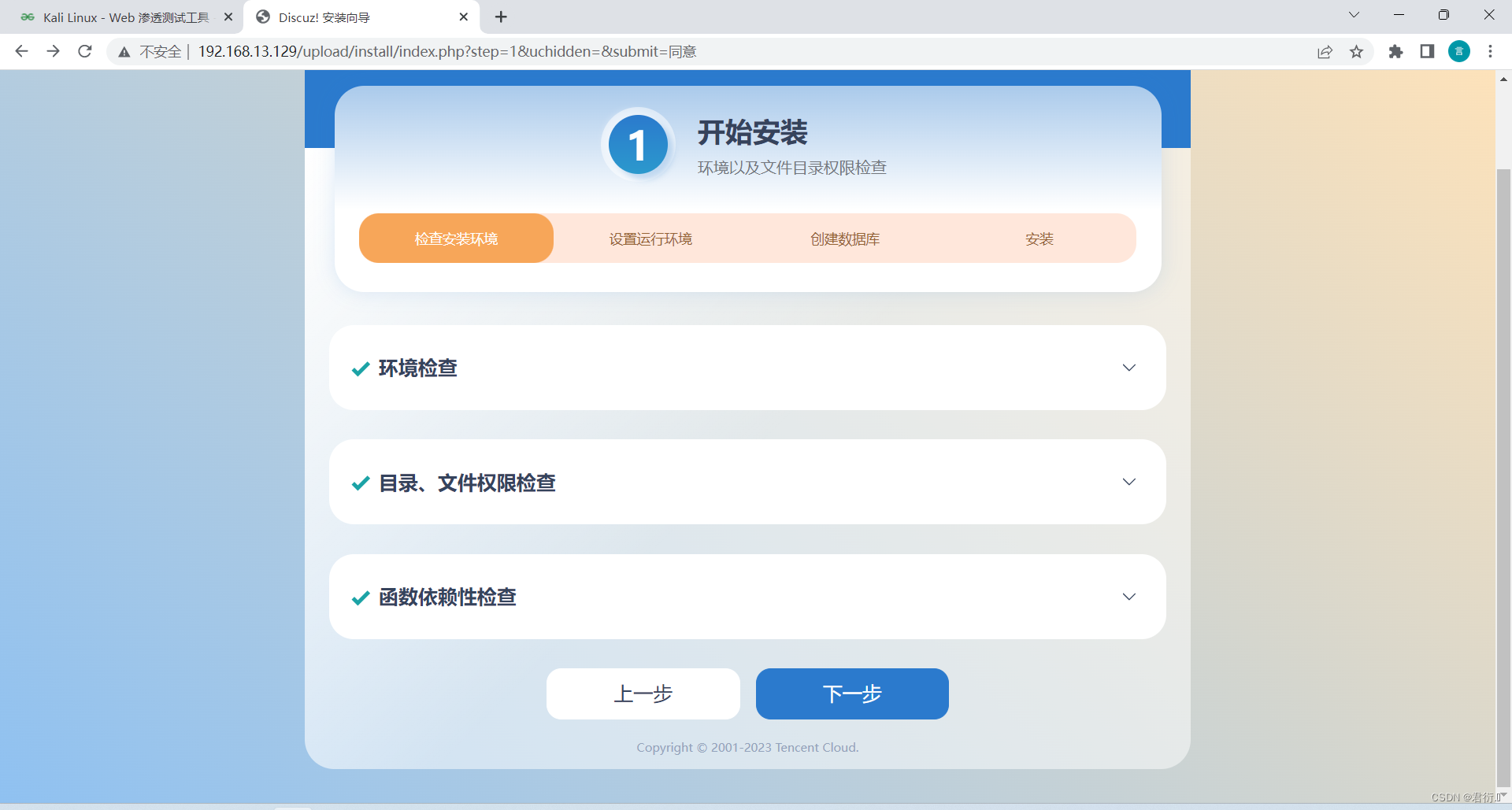The width and height of the screenshot is (1512, 810).
Task: Click the scrollbar up arrow
Action: click(1503, 79)
